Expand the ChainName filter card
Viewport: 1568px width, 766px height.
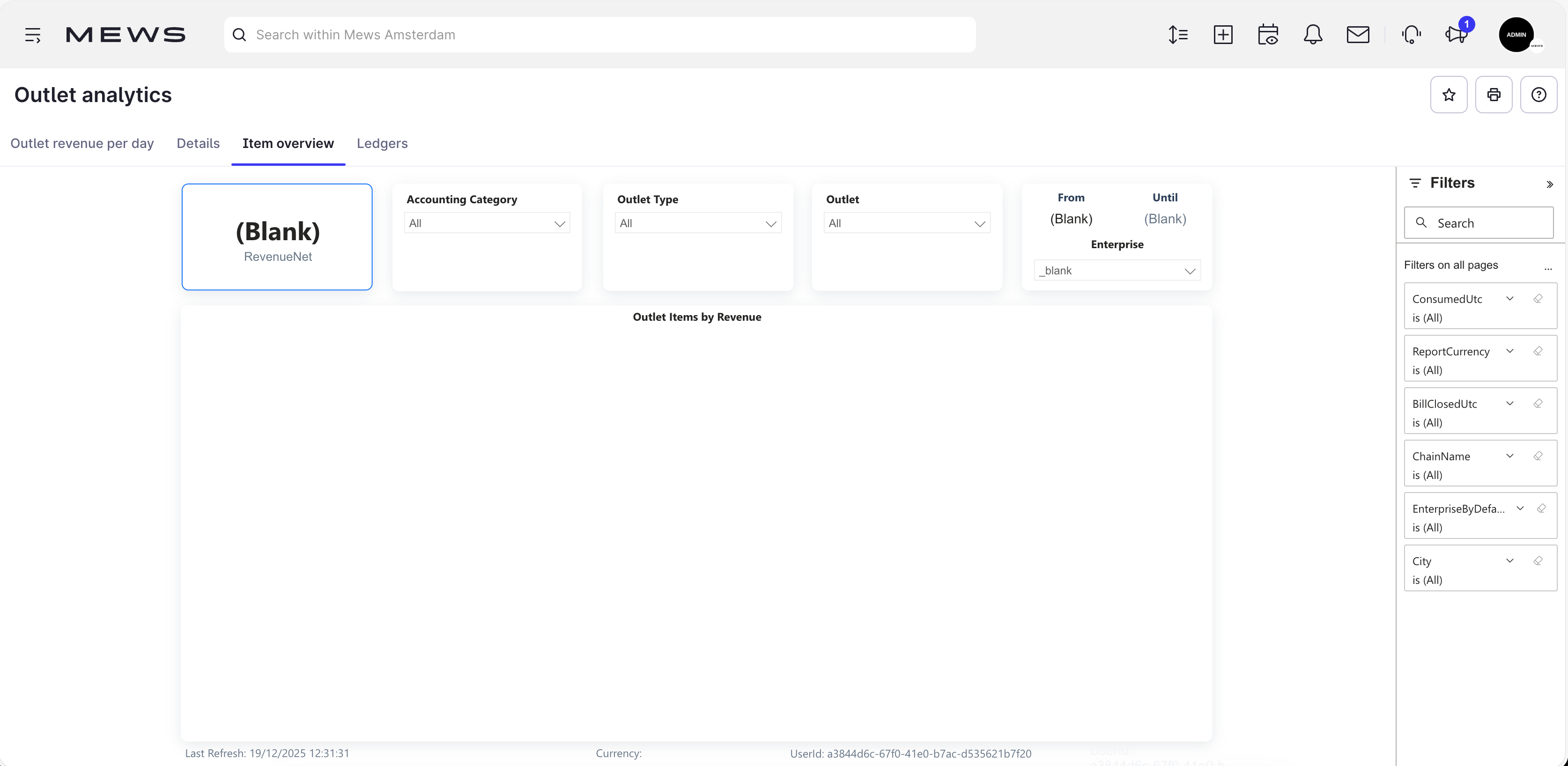(1509, 456)
